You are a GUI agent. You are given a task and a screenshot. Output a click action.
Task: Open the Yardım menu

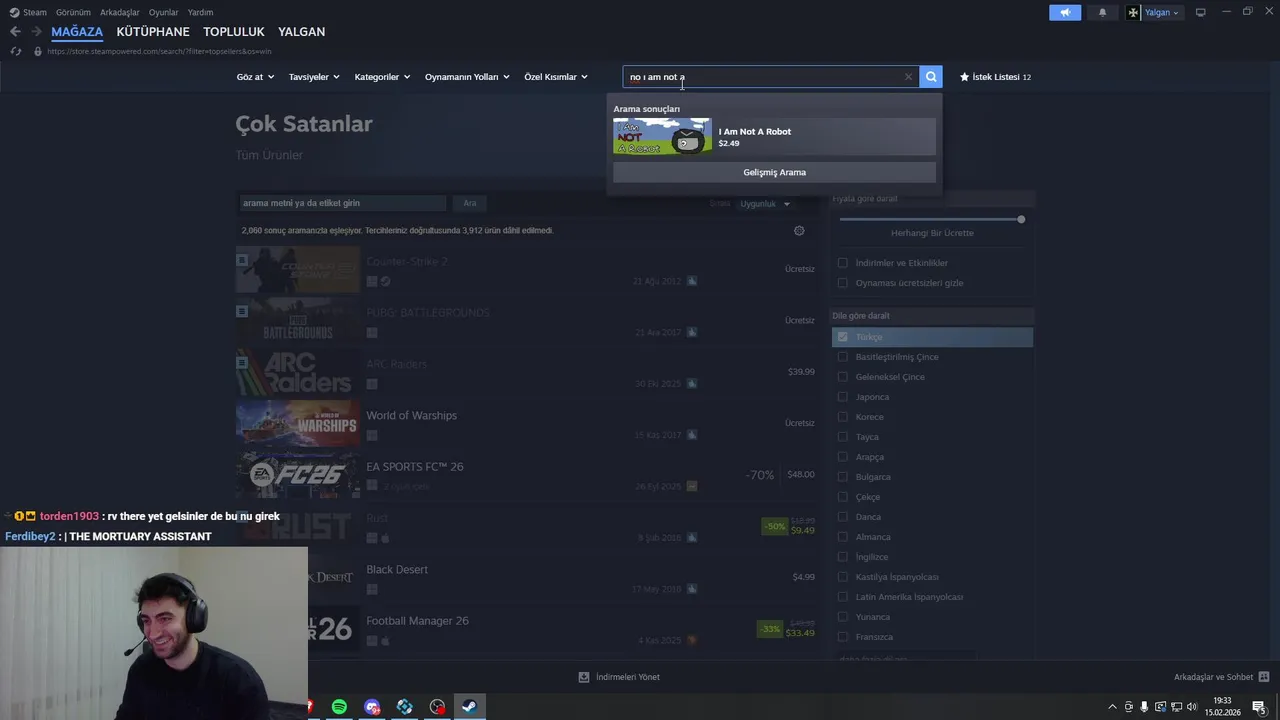[200, 12]
